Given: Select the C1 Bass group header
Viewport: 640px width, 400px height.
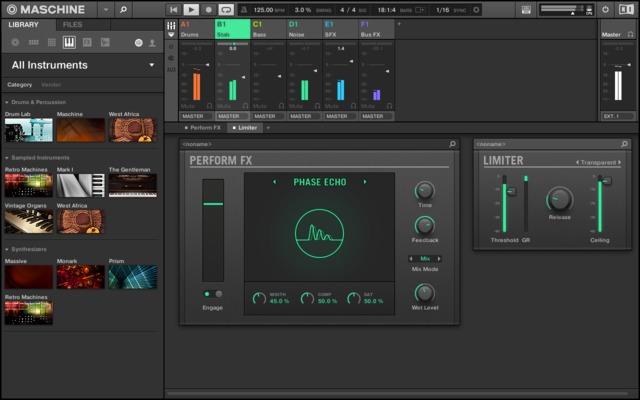Looking at the screenshot, I should pos(268,29).
